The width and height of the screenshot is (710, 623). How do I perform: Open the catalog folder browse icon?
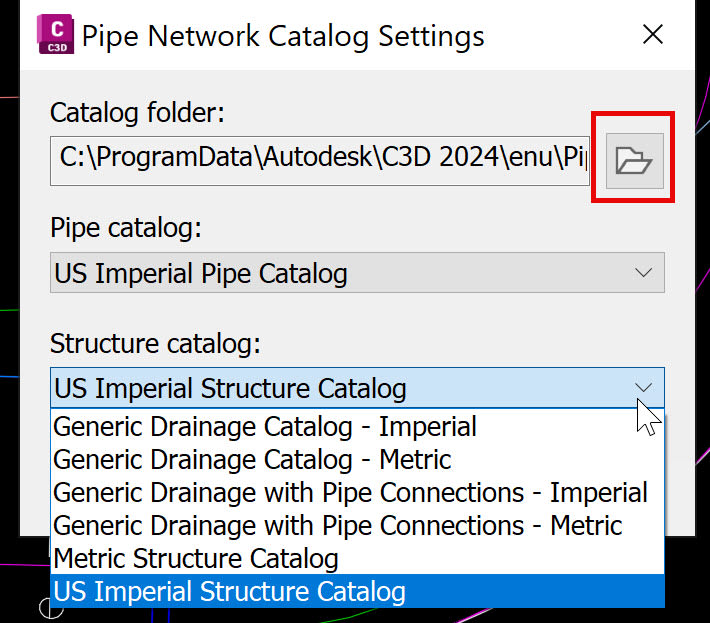click(x=634, y=161)
